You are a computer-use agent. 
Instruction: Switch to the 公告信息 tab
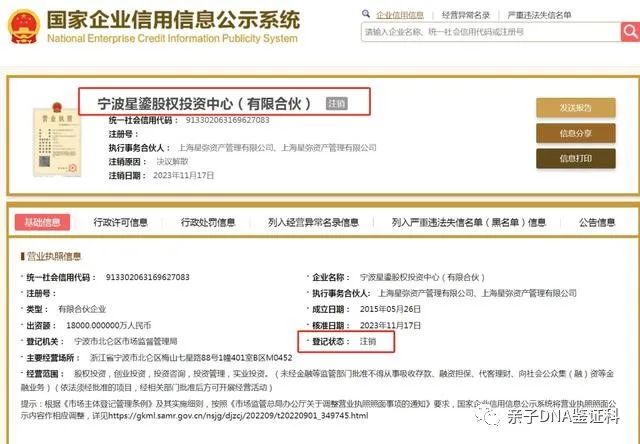597,222
